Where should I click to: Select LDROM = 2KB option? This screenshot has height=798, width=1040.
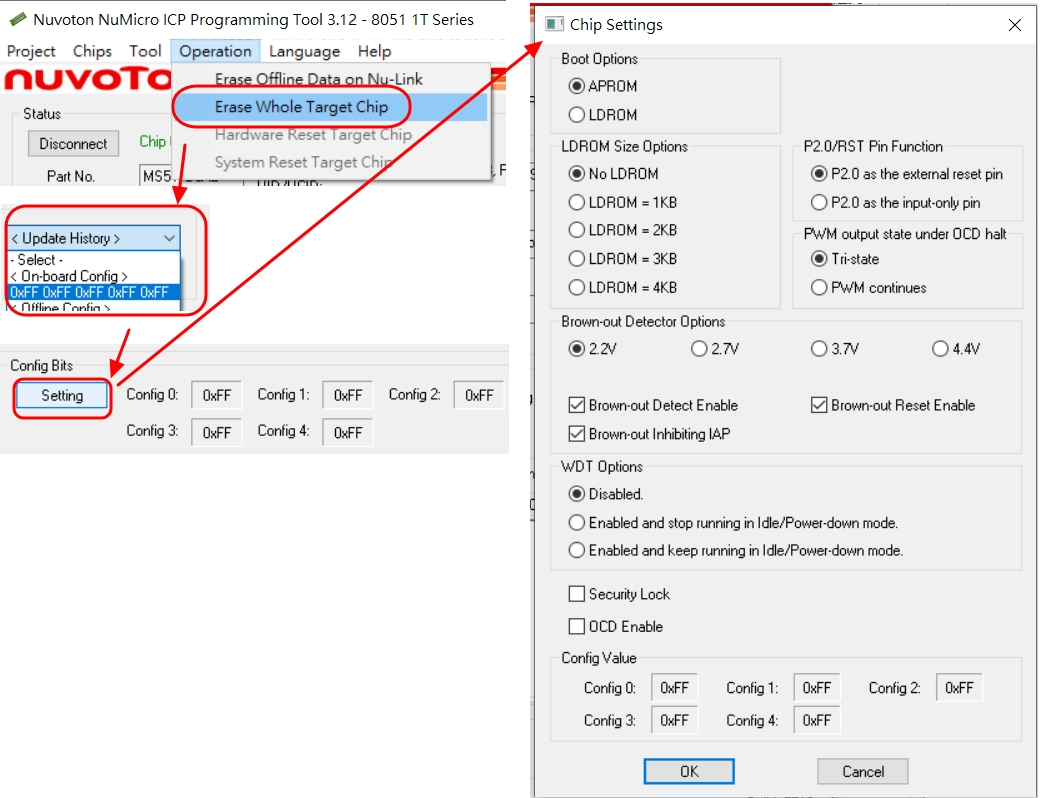623,230
